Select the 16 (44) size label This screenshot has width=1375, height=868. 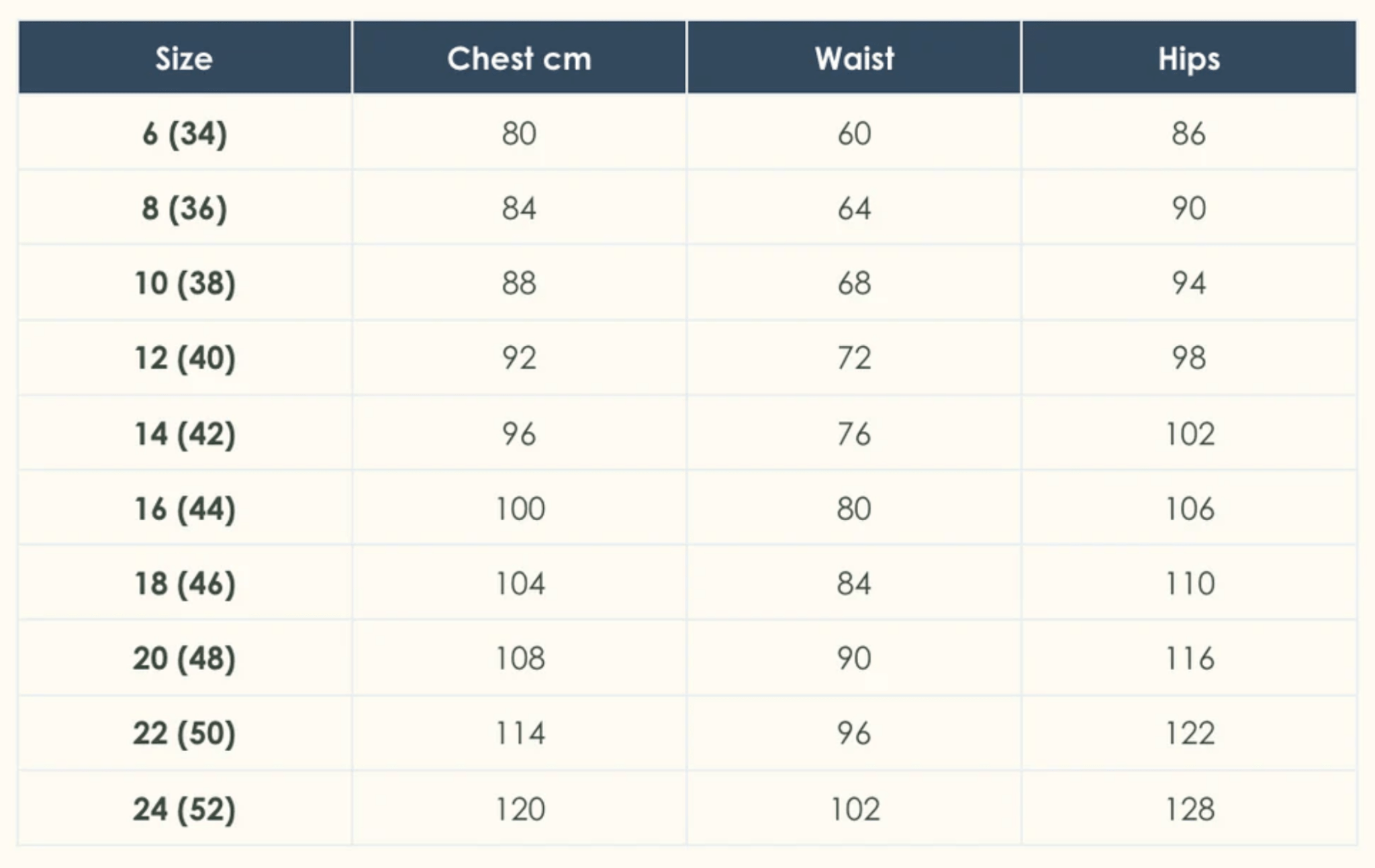coord(185,508)
